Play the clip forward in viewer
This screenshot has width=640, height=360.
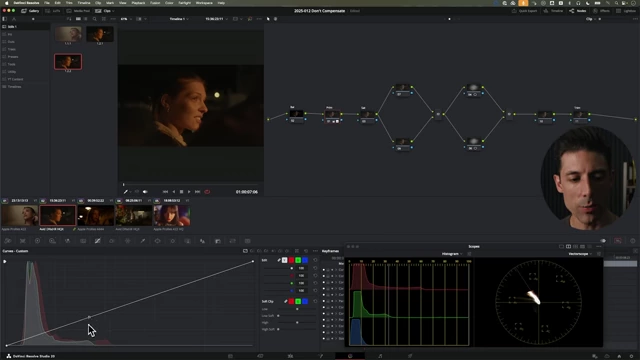(x=189, y=192)
